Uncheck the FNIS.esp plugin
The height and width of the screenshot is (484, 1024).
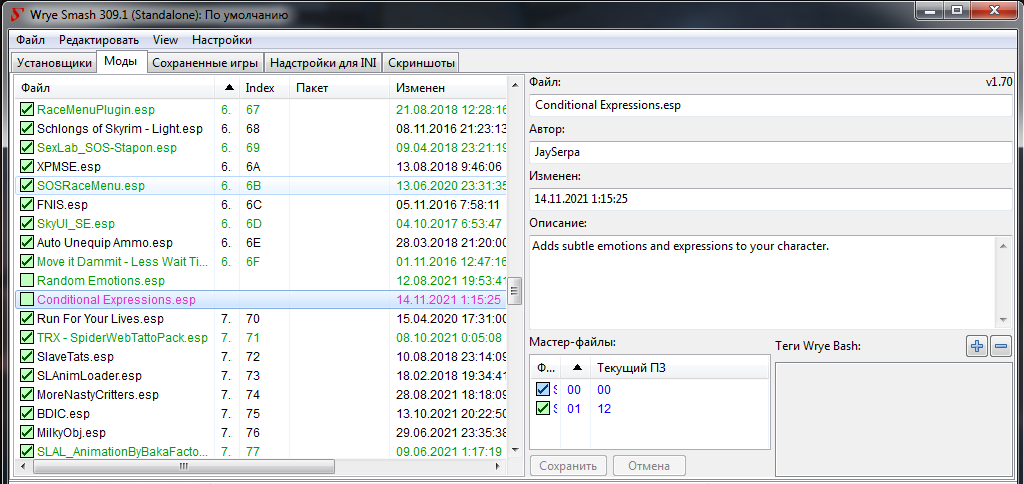(27, 205)
